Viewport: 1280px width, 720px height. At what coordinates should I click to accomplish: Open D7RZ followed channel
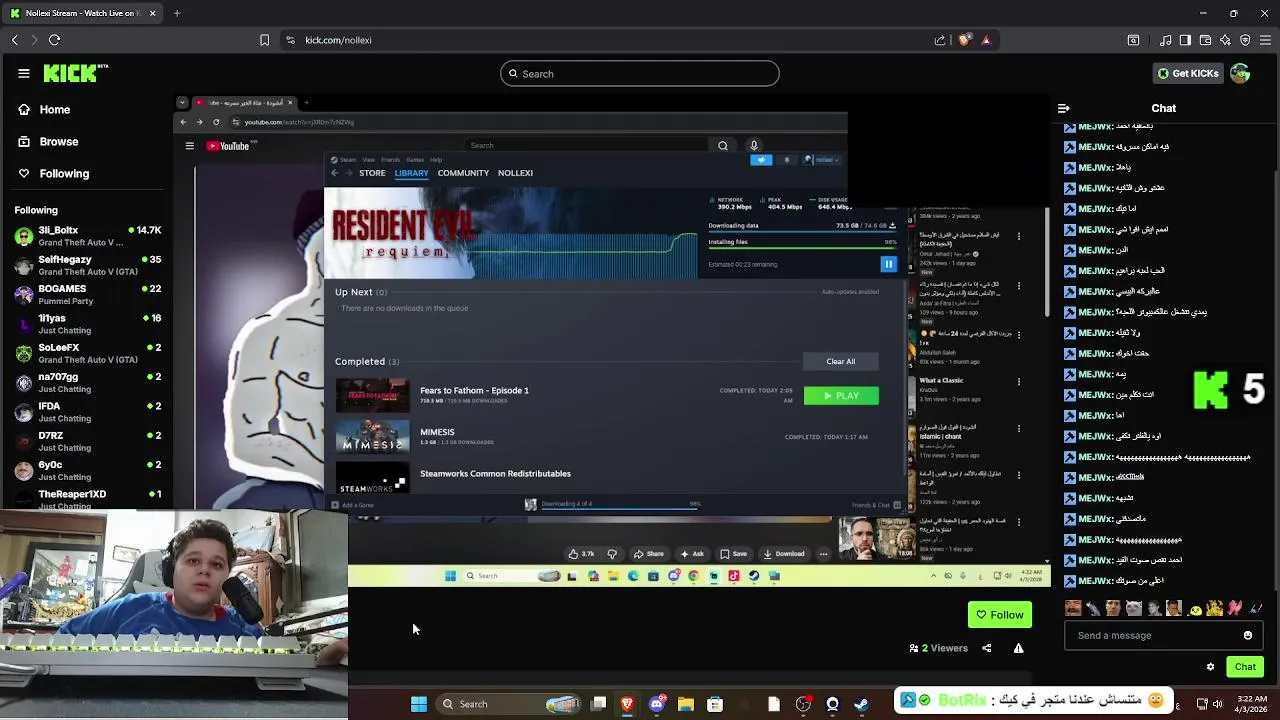[x=88, y=441]
